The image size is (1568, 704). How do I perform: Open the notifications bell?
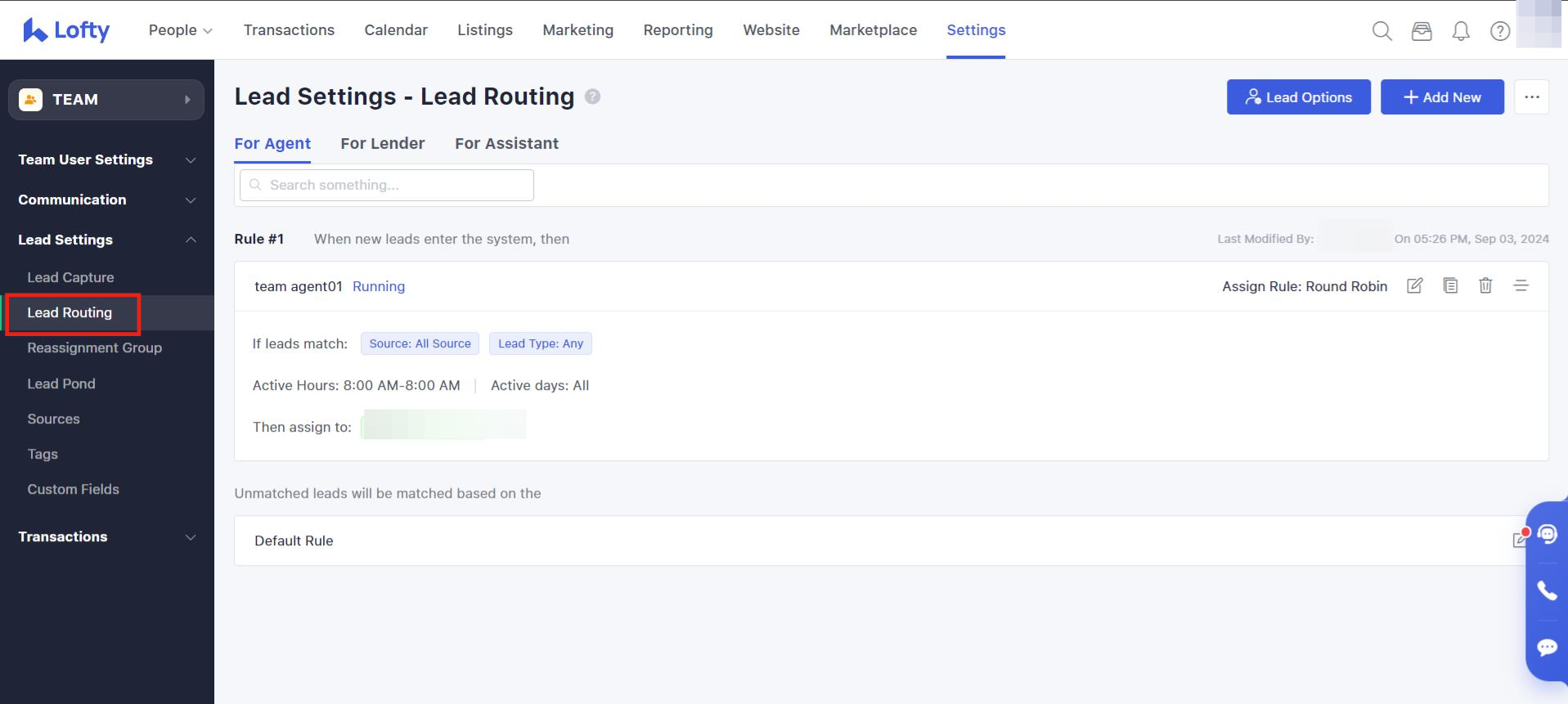[1460, 31]
